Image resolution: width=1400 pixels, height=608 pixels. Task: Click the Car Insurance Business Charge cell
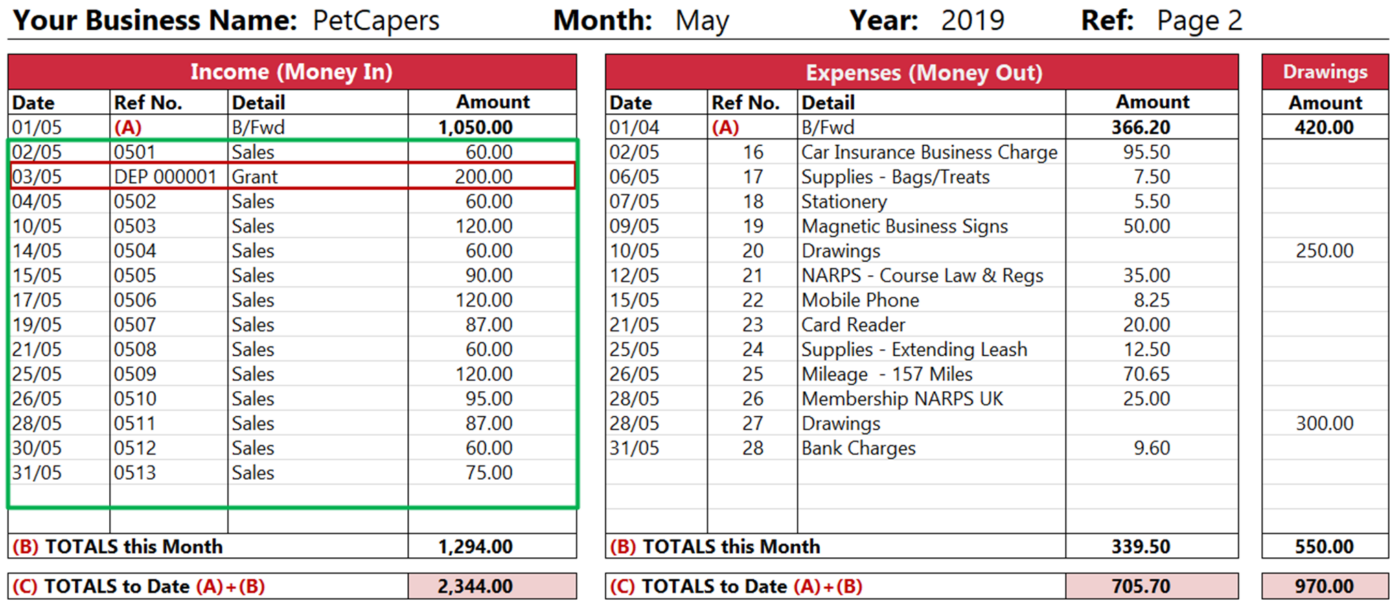[x=929, y=153]
